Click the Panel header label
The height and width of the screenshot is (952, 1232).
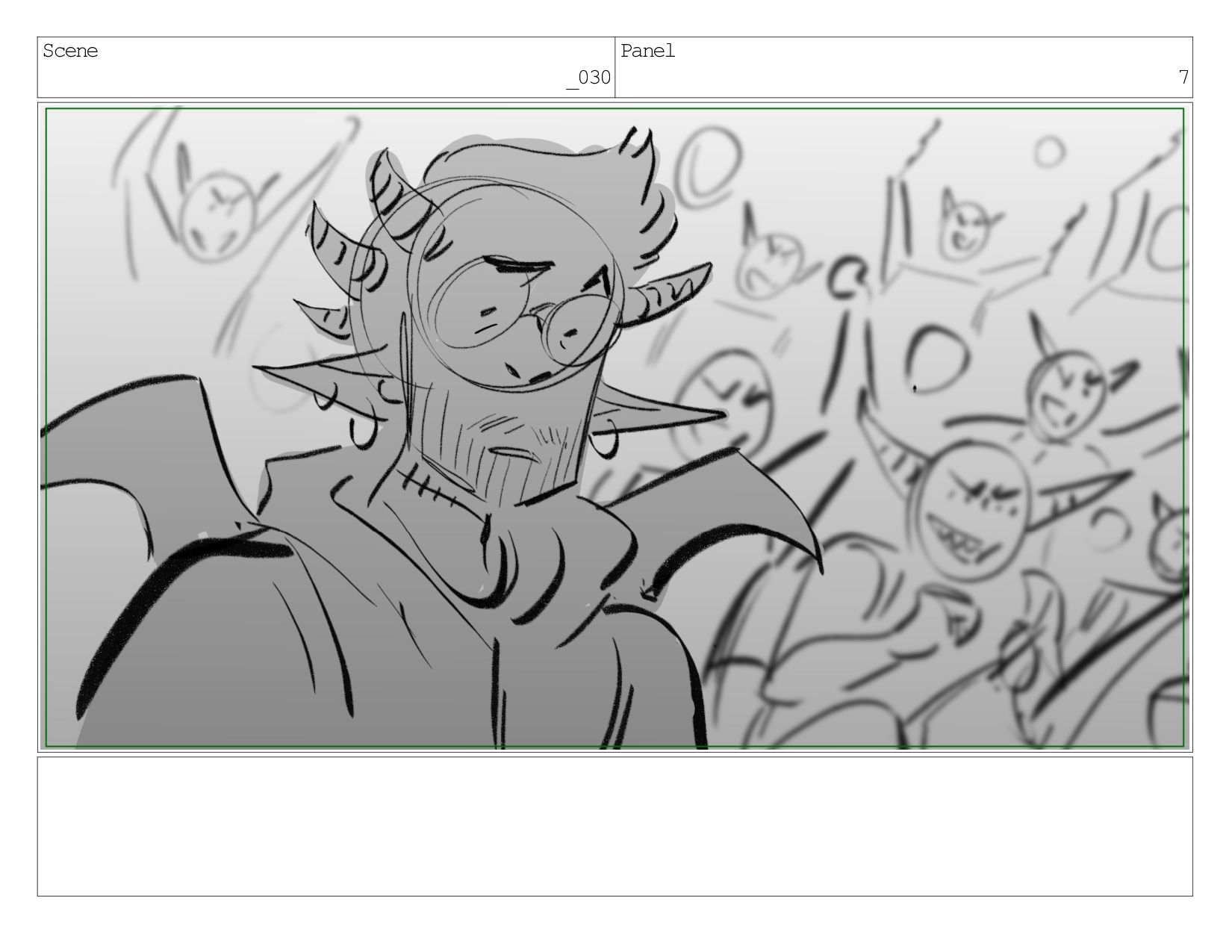(x=647, y=52)
